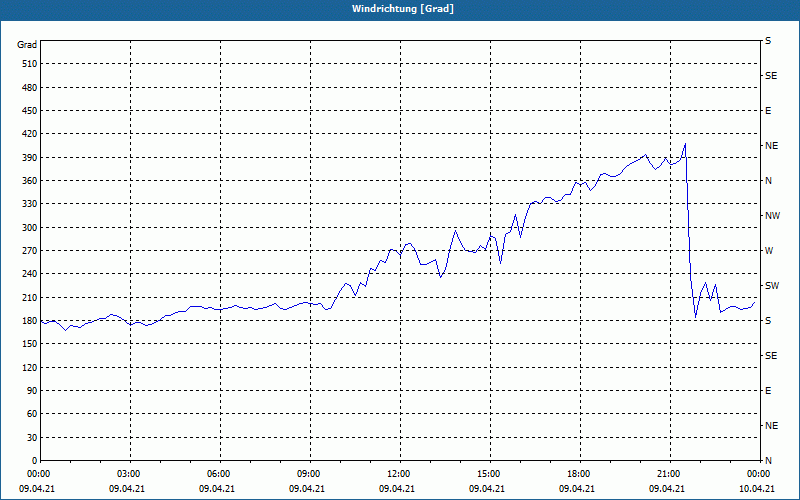
Task: Click the 390 degree axis label
Action: pos(30,158)
